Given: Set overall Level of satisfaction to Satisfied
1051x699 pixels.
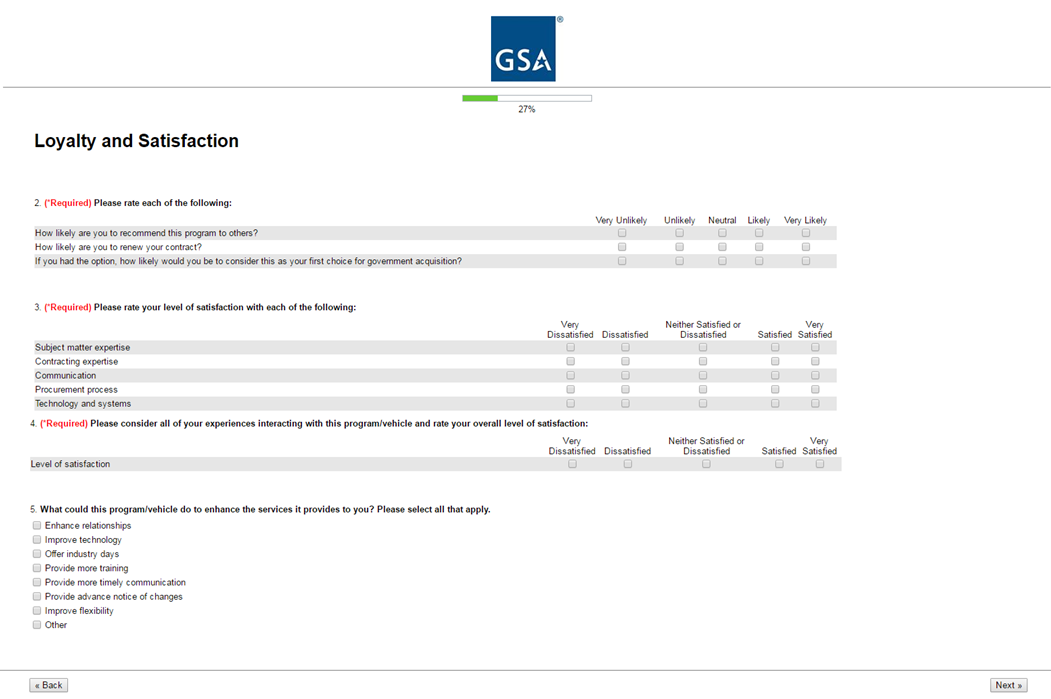Looking at the screenshot, I should (x=779, y=464).
